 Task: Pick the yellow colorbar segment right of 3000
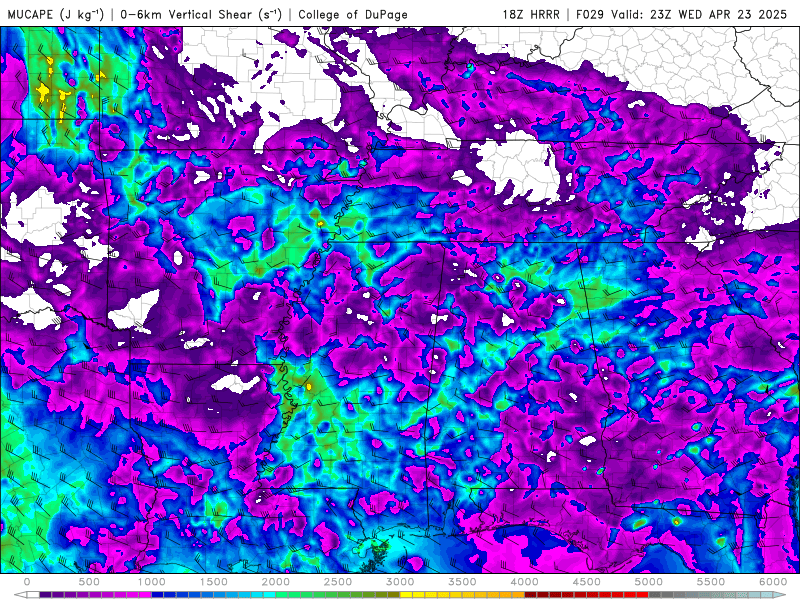pyautogui.click(x=407, y=595)
